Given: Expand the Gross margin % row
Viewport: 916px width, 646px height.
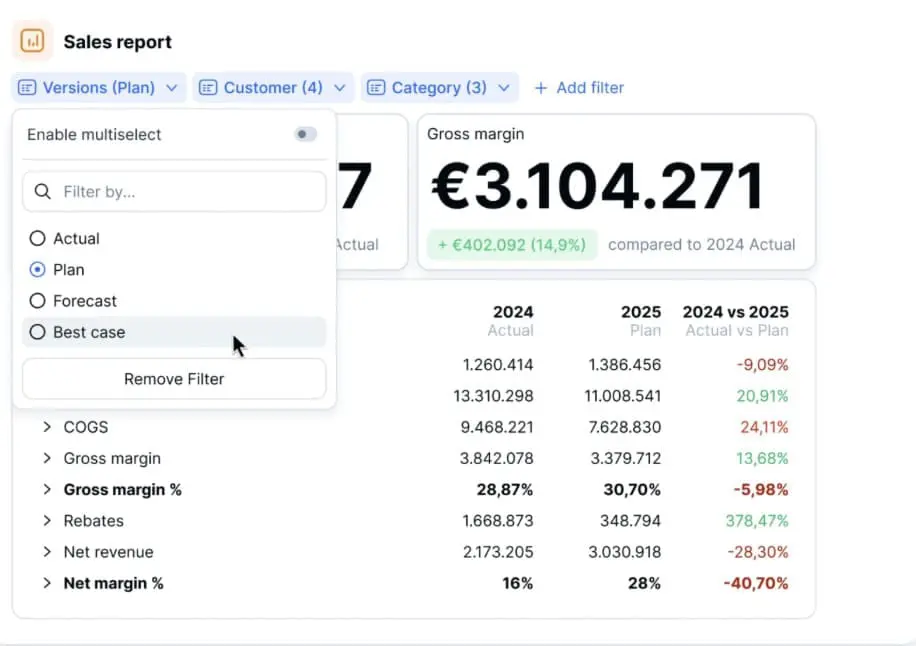Looking at the screenshot, I should [46, 490].
